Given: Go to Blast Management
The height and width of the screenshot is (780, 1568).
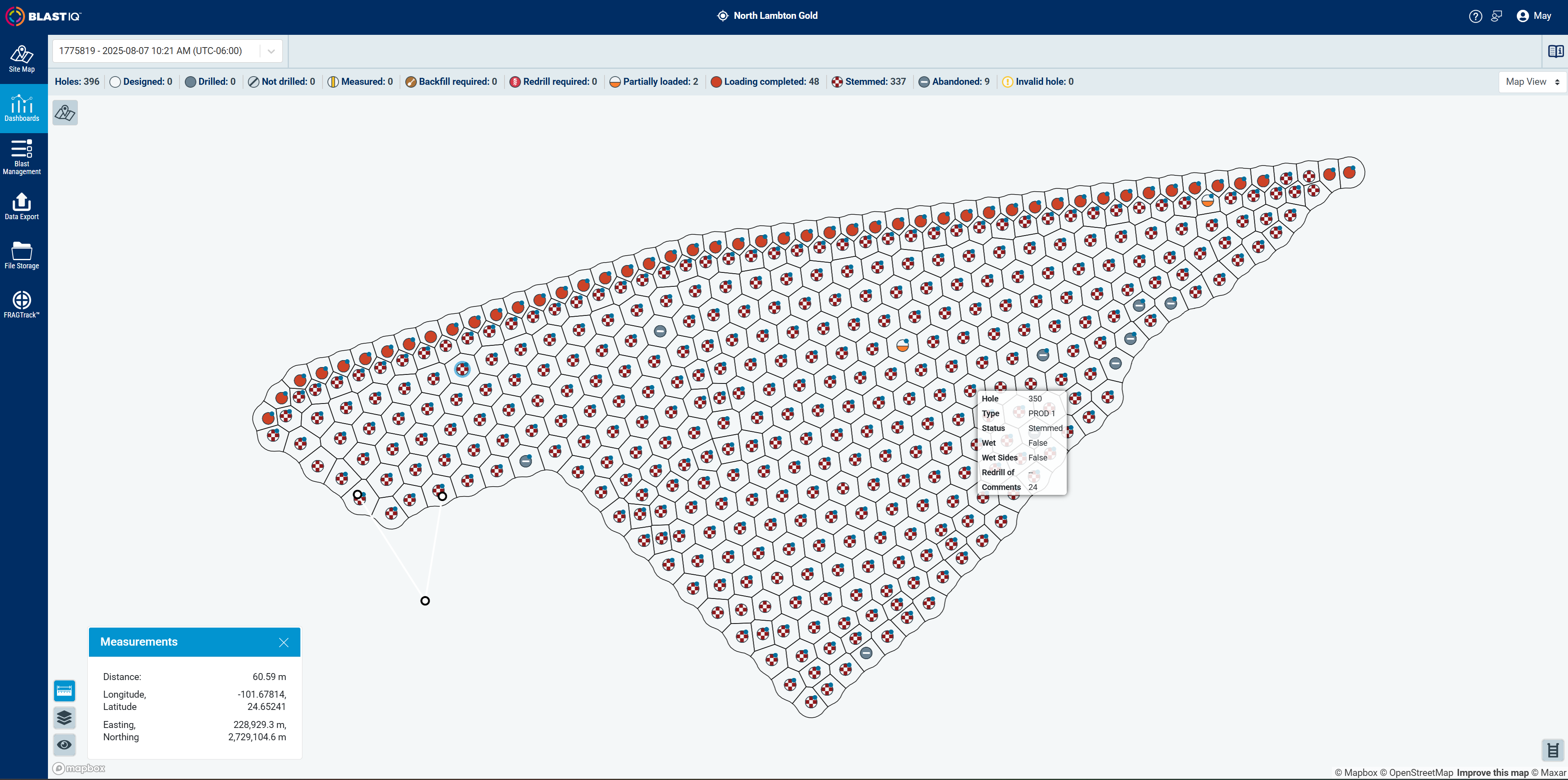Looking at the screenshot, I should pyautogui.click(x=22, y=157).
